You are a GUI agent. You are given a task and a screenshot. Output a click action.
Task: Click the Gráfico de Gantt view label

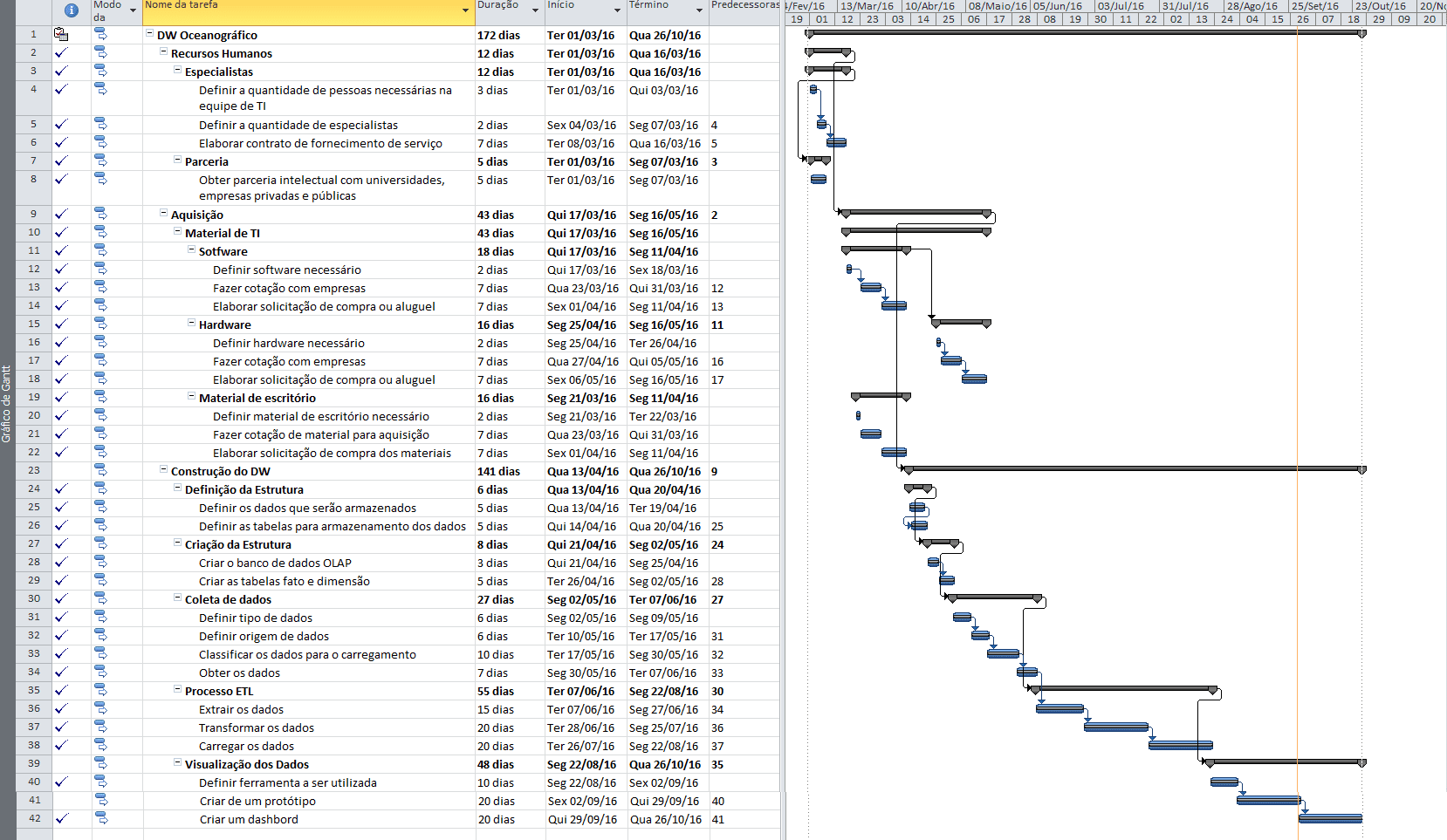pos(7,404)
